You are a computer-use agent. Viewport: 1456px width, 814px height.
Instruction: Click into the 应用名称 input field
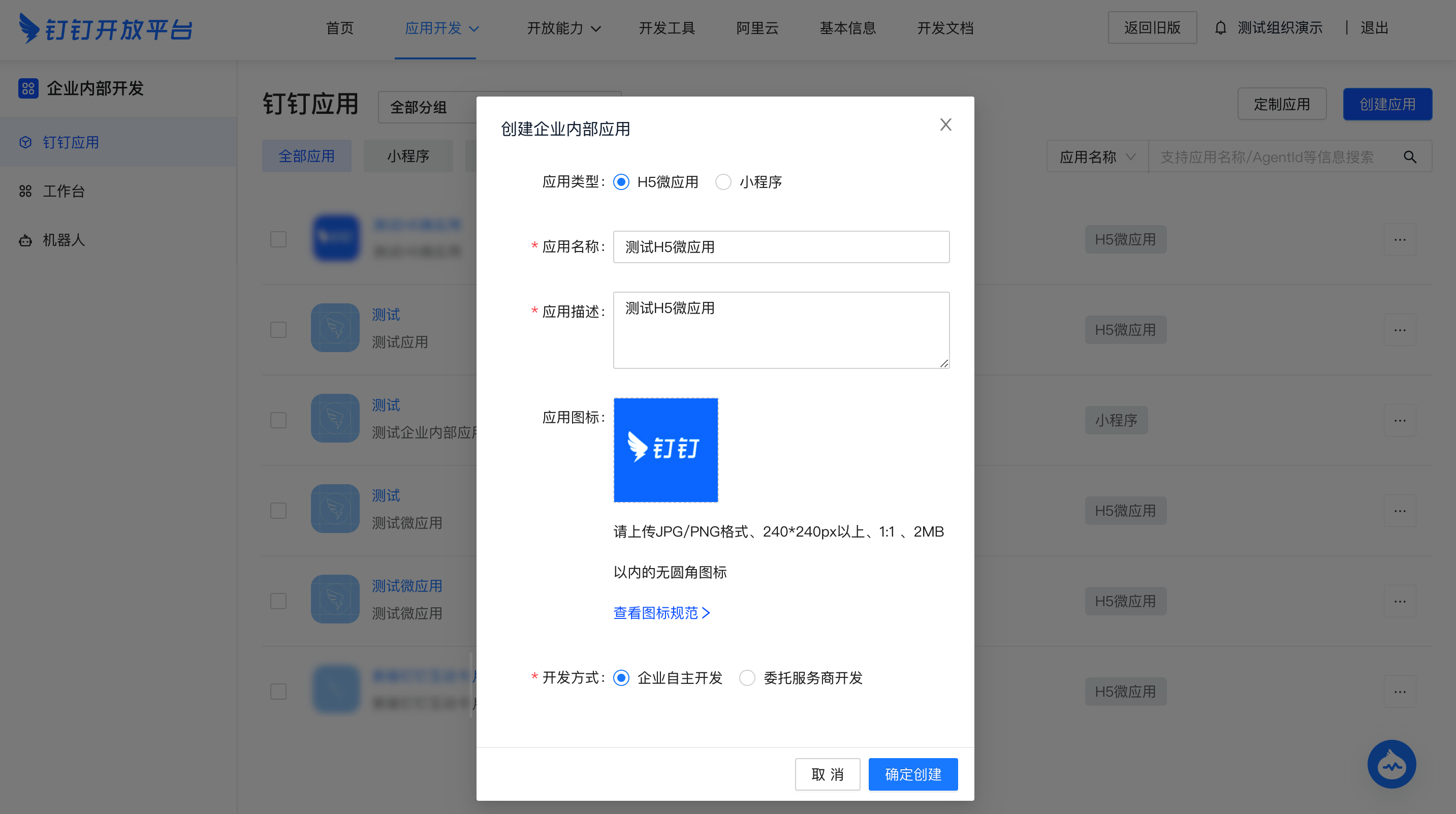pos(781,247)
